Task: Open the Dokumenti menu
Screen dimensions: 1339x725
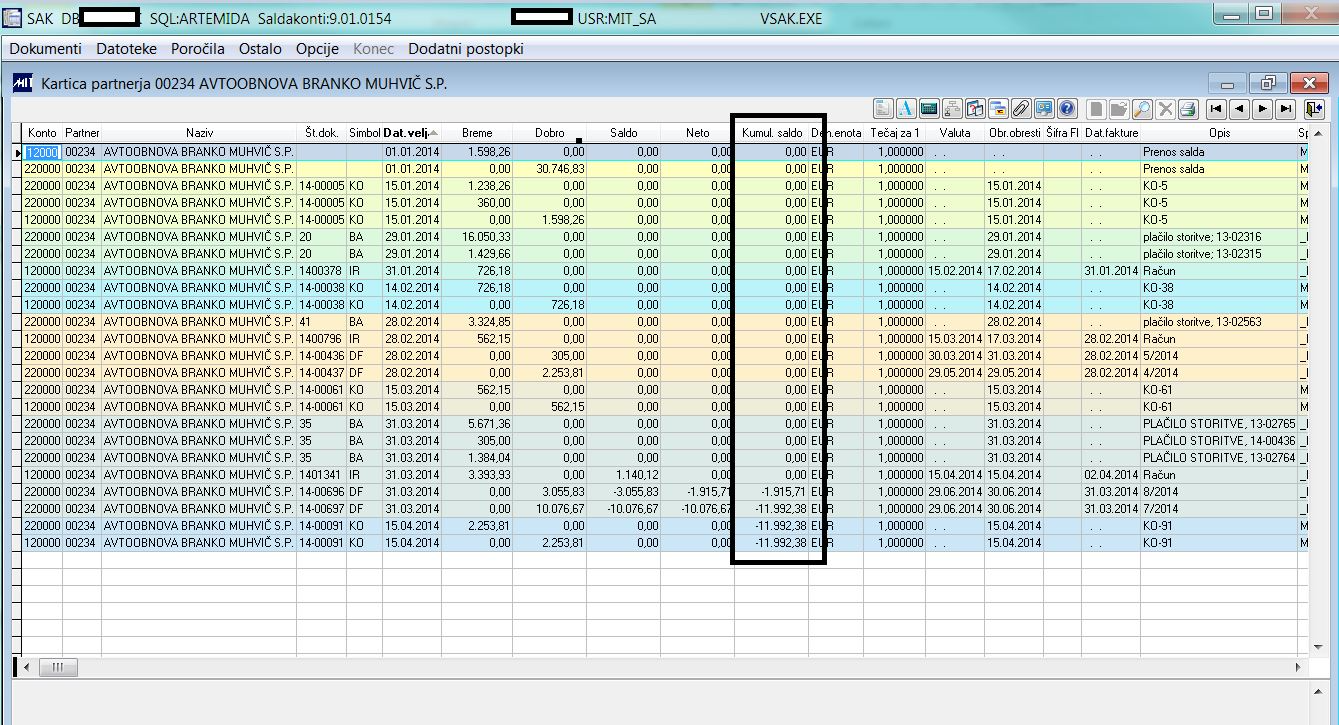Action: (46, 49)
